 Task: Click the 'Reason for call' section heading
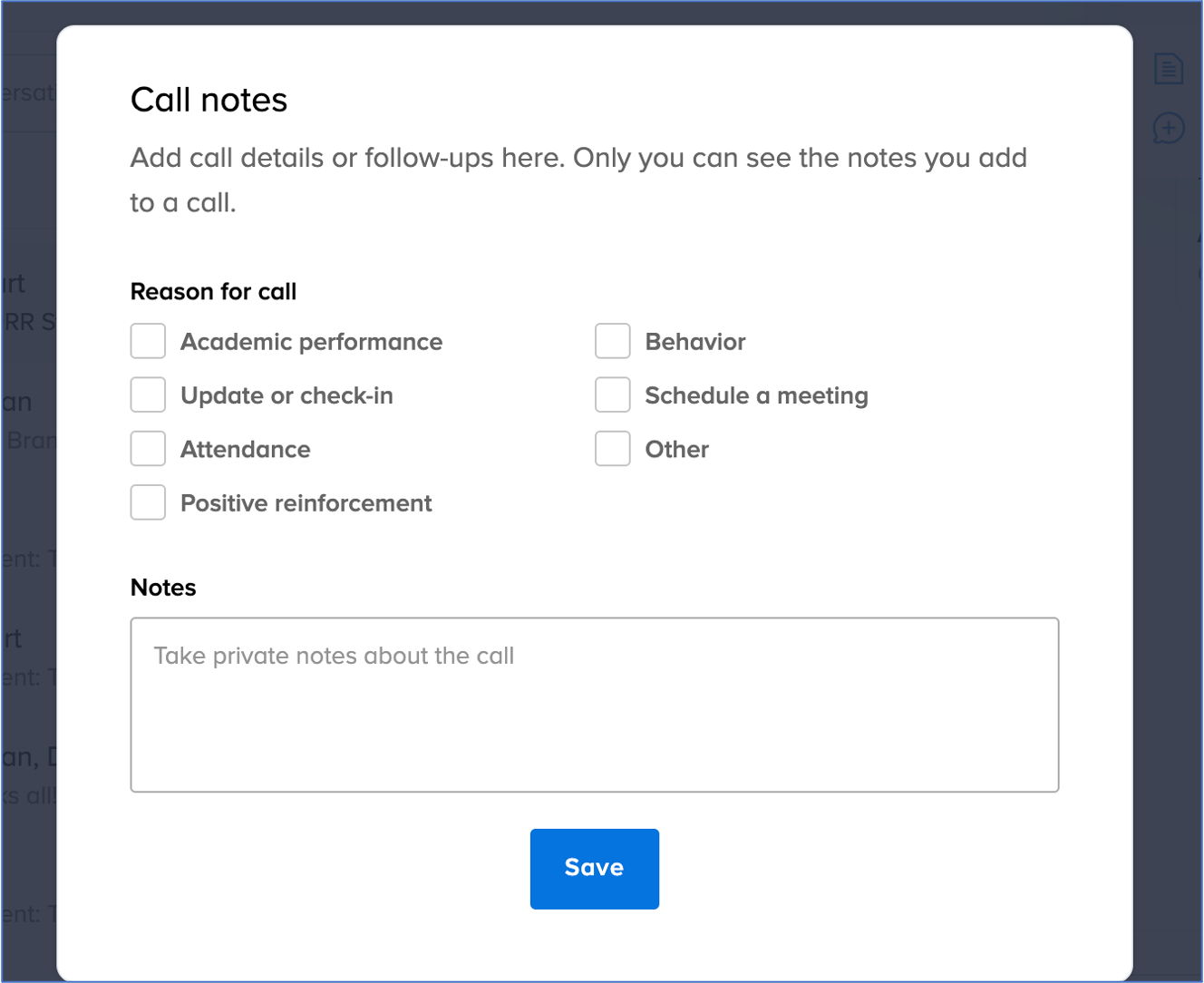[213, 291]
